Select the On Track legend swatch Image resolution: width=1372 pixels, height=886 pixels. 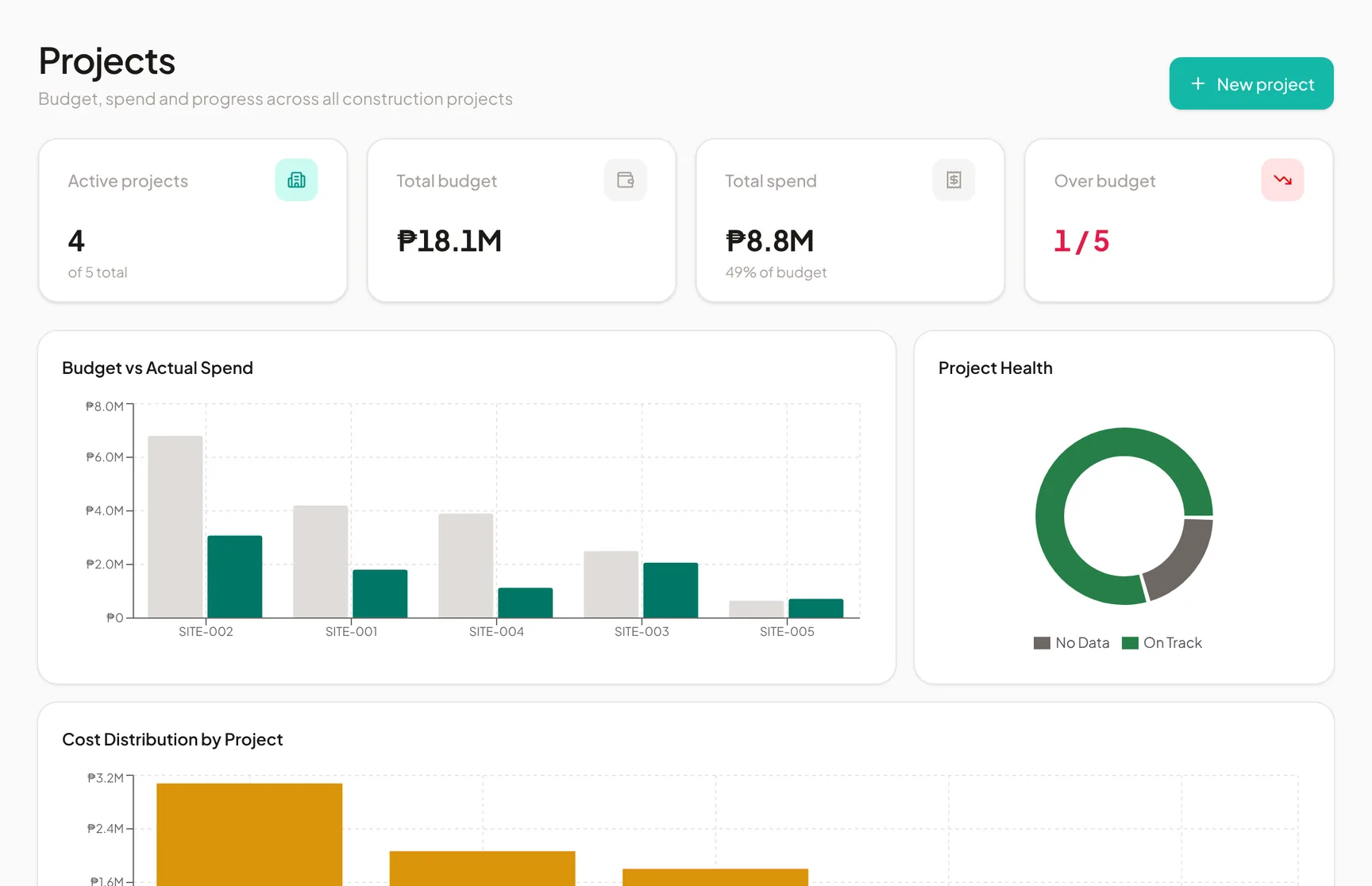pyautogui.click(x=1130, y=643)
